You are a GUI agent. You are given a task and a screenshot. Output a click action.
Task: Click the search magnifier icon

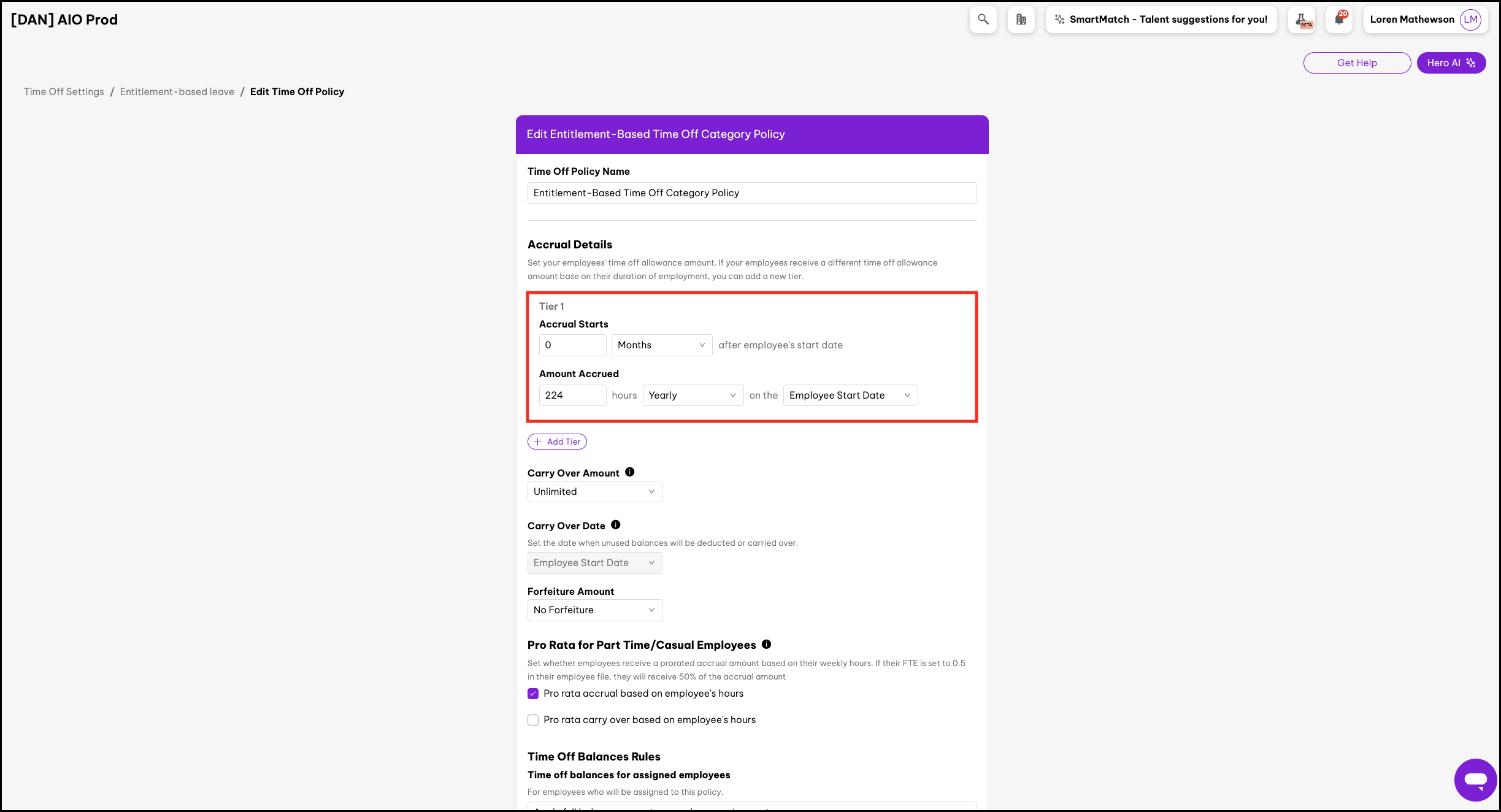click(x=983, y=20)
